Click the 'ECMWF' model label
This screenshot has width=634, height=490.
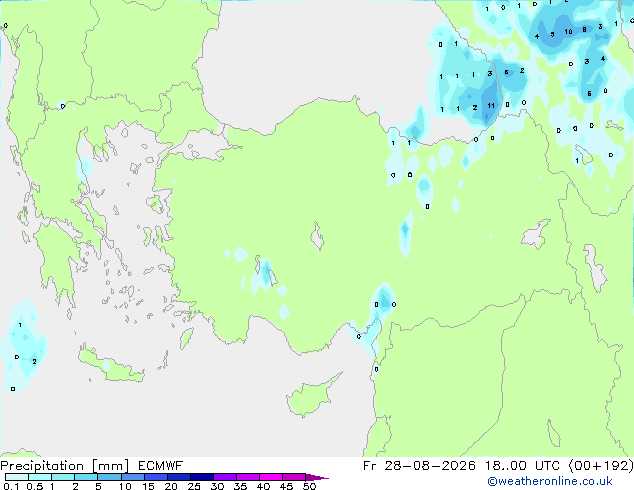pos(161,466)
